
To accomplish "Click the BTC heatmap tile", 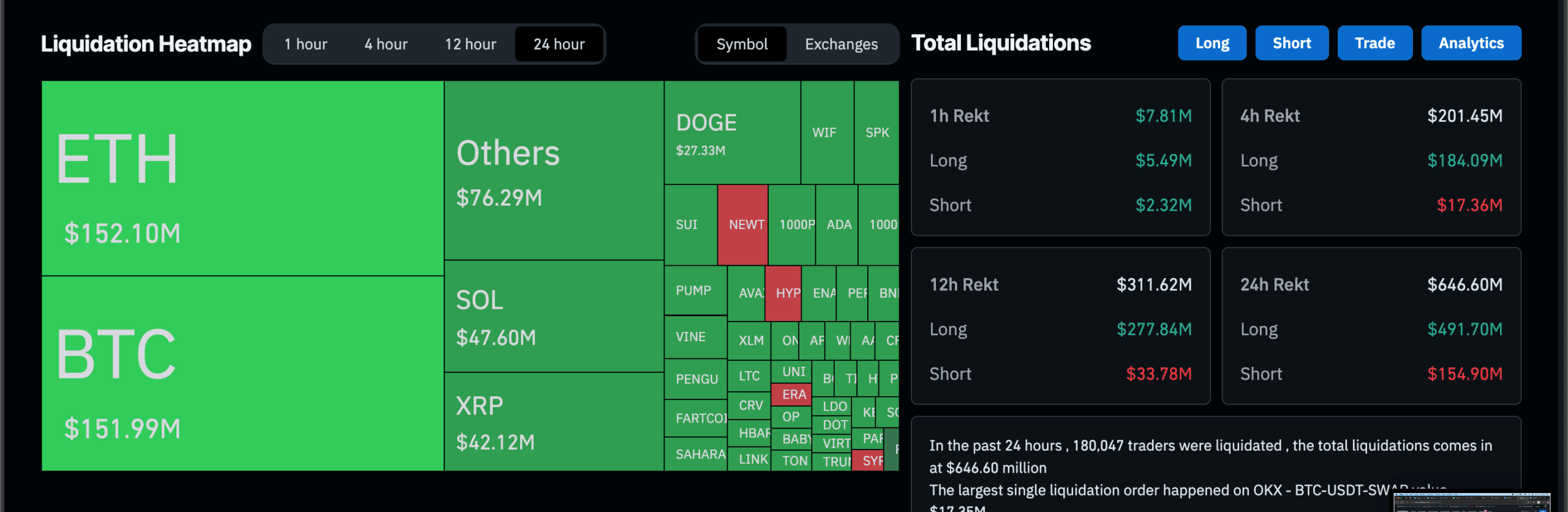I will (x=243, y=374).
